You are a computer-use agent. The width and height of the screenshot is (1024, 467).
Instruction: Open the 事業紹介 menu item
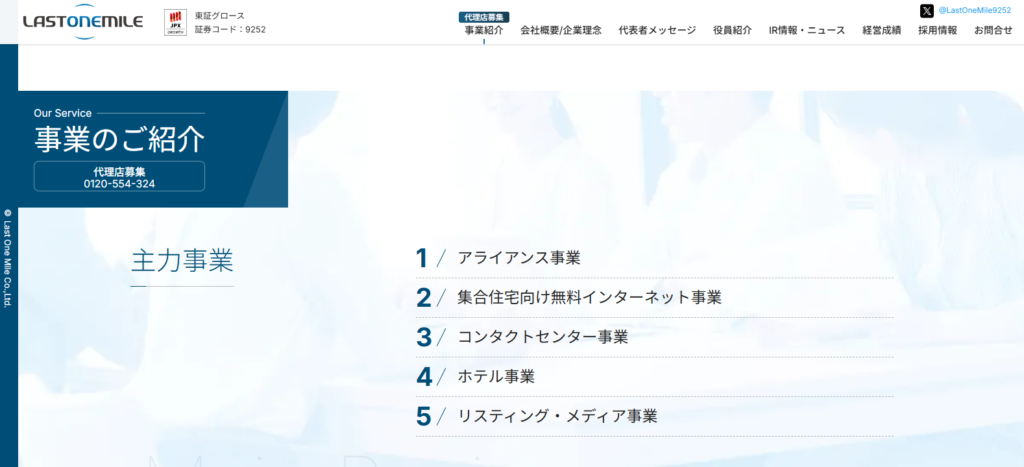pyautogui.click(x=484, y=30)
